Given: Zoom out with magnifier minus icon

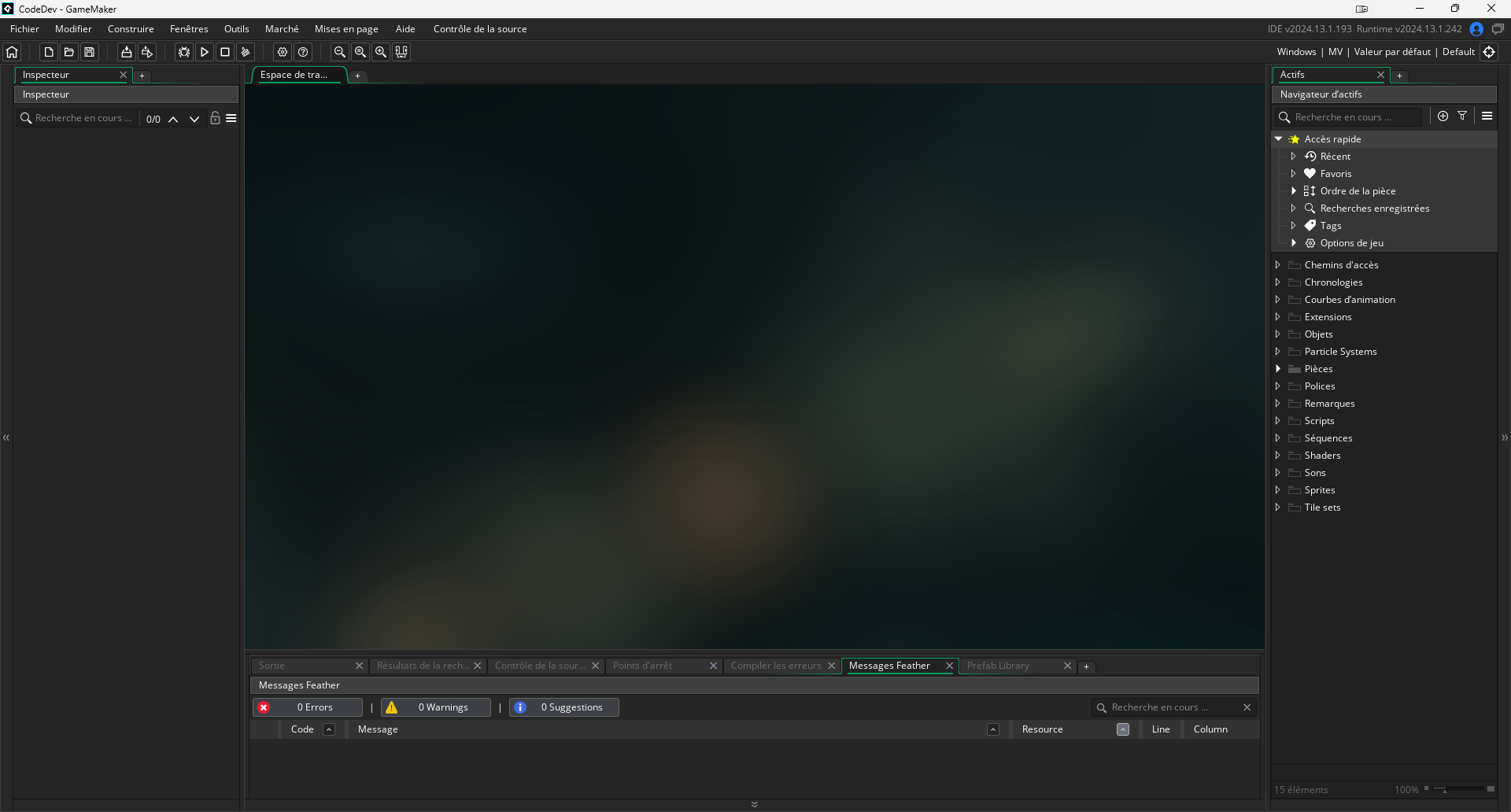Looking at the screenshot, I should [340, 52].
